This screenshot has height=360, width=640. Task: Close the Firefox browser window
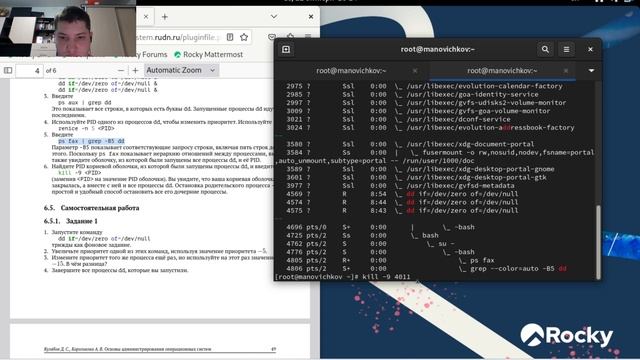point(311,17)
